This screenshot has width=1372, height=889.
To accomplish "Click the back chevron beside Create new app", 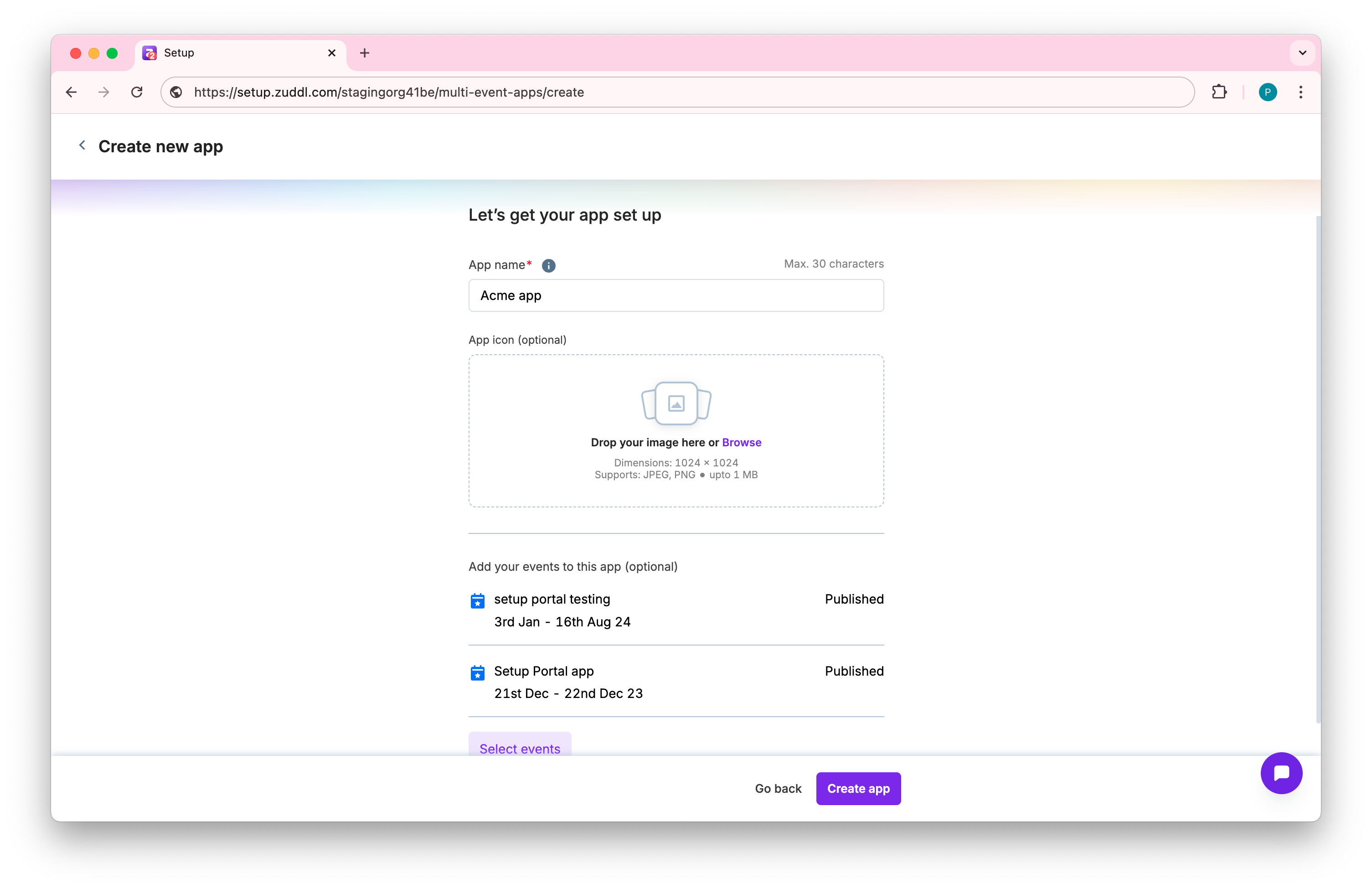I will point(82,145).
